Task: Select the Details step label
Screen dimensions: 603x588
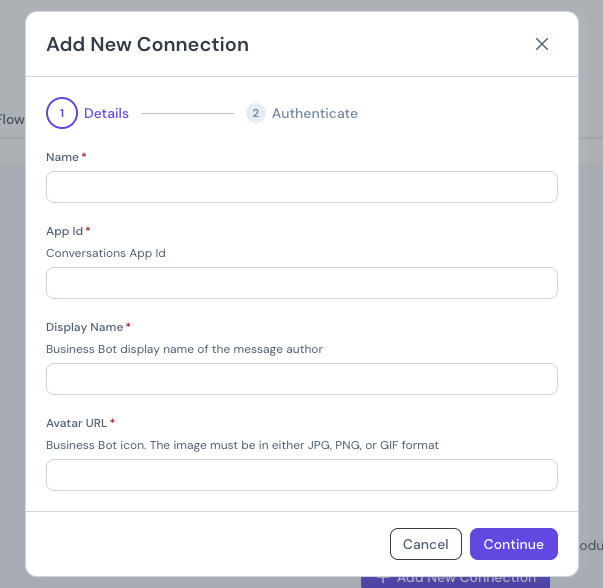Action: 106,113
